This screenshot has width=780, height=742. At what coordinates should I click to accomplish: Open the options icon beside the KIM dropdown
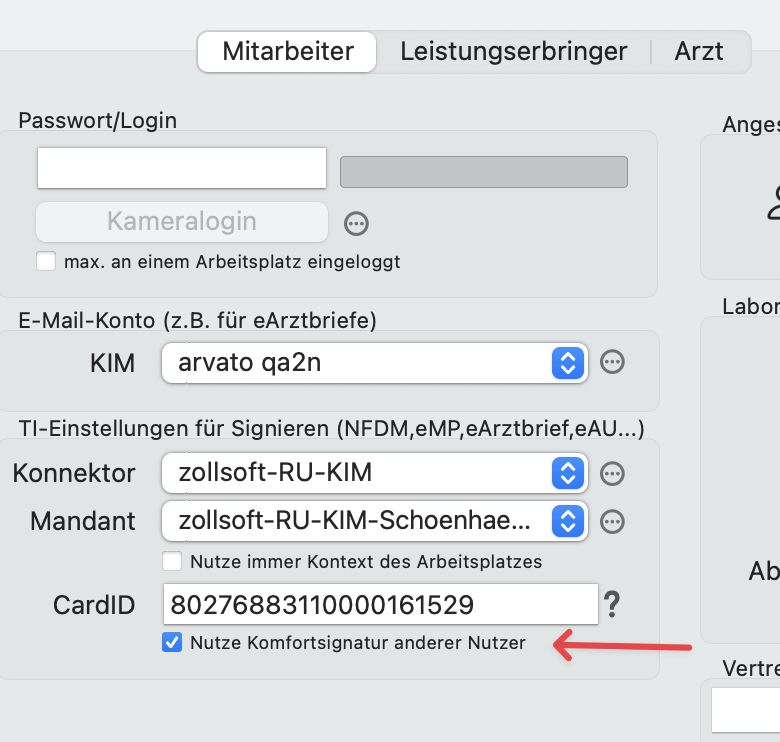[612, 362]
